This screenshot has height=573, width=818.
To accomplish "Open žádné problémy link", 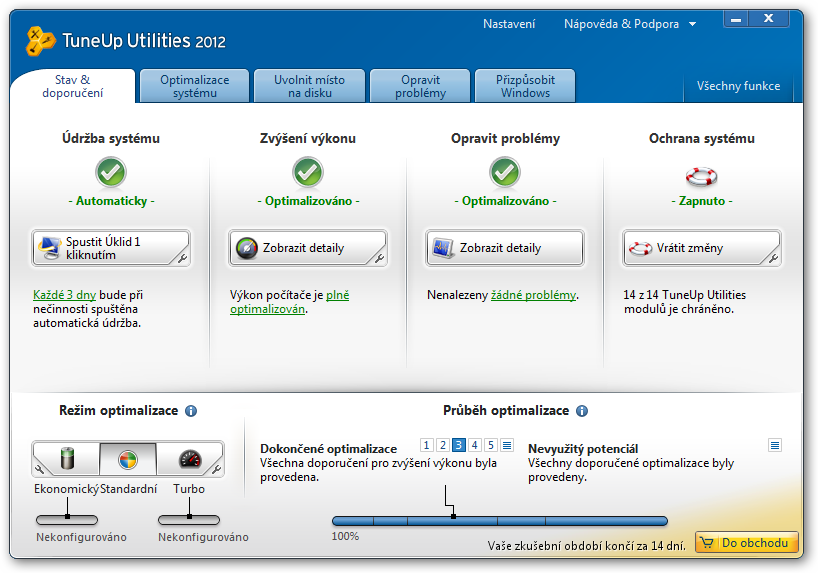I will tap(533, 295).
